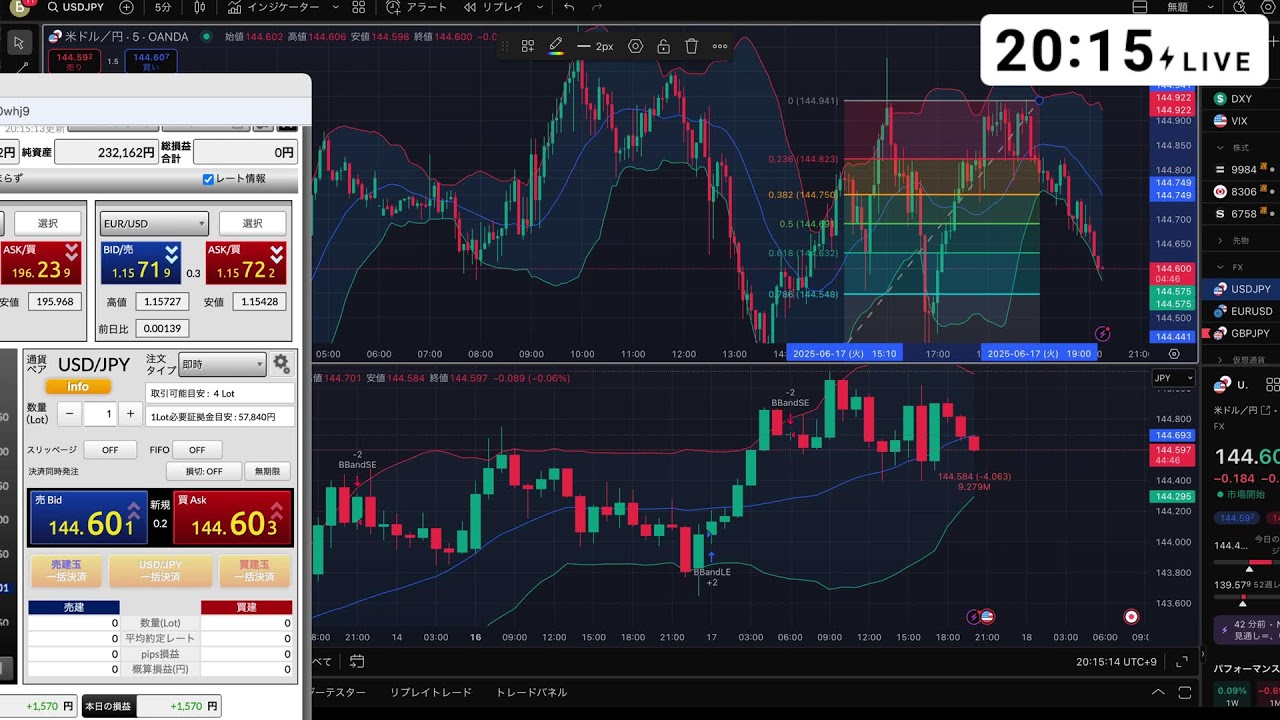The image size is (1280, 720).
Task: Add a symbol with the plus icon
Action: coord(126,7)
